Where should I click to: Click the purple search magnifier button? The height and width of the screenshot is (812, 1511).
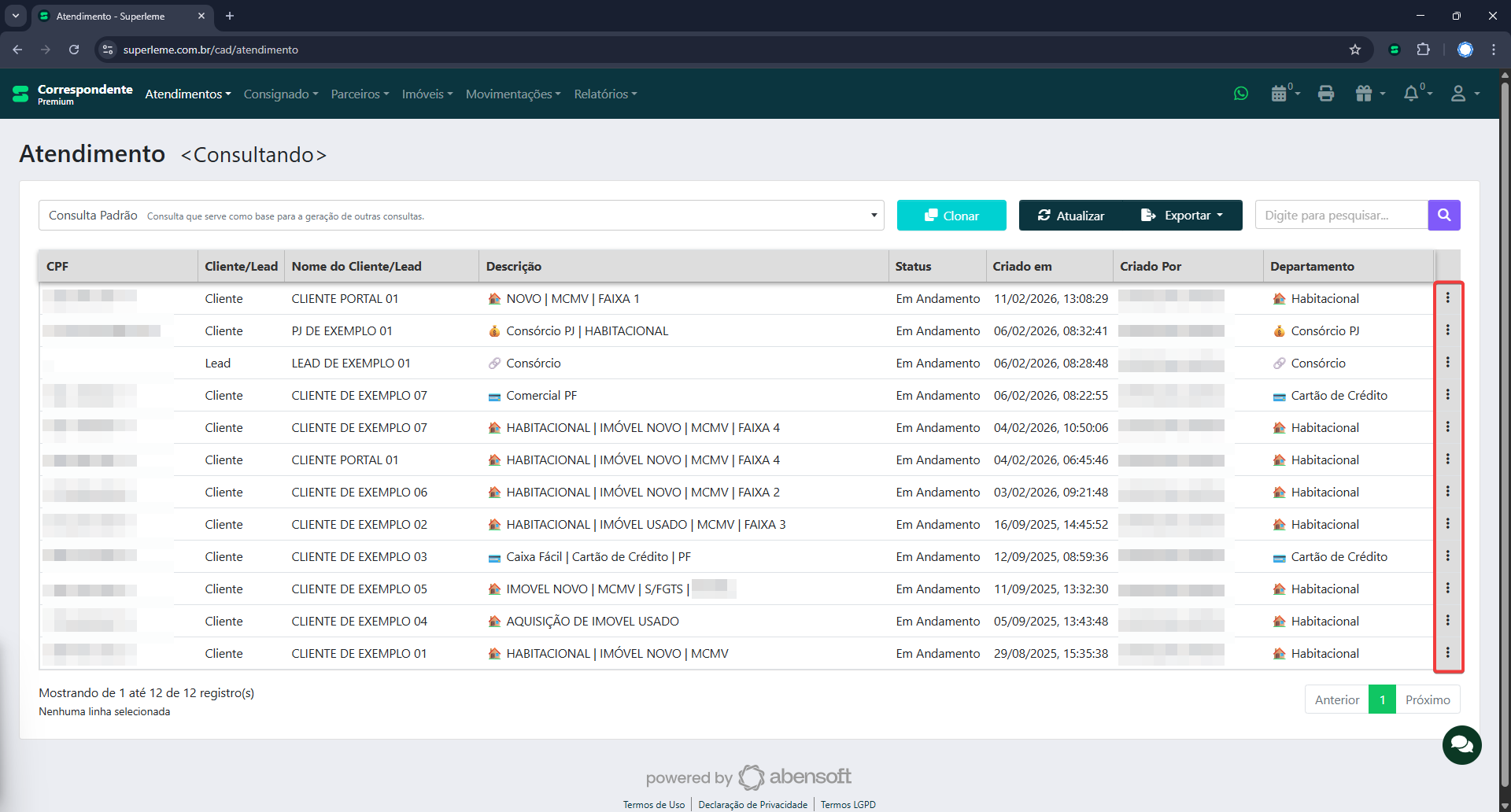coord(1444,215)
